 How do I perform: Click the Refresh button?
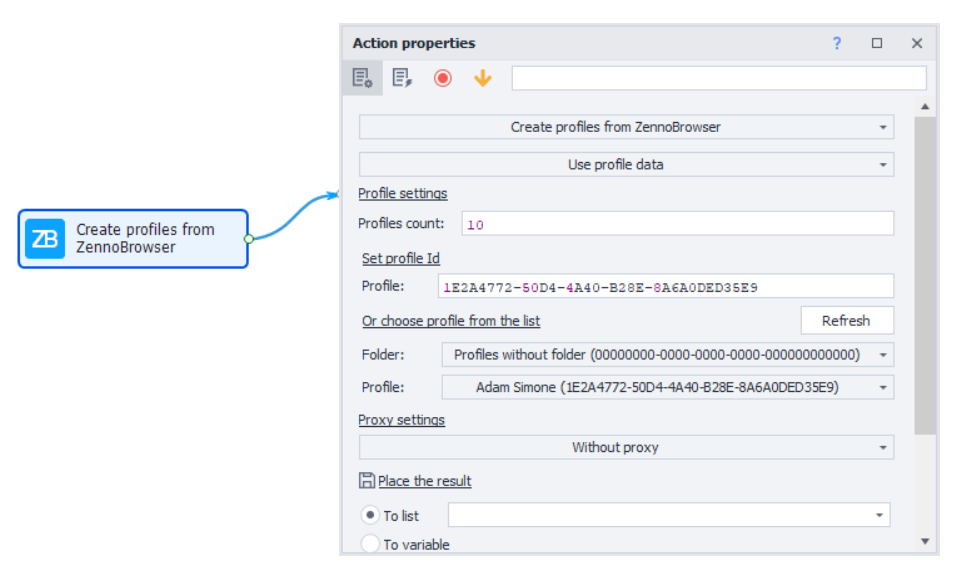pos(847,320)
